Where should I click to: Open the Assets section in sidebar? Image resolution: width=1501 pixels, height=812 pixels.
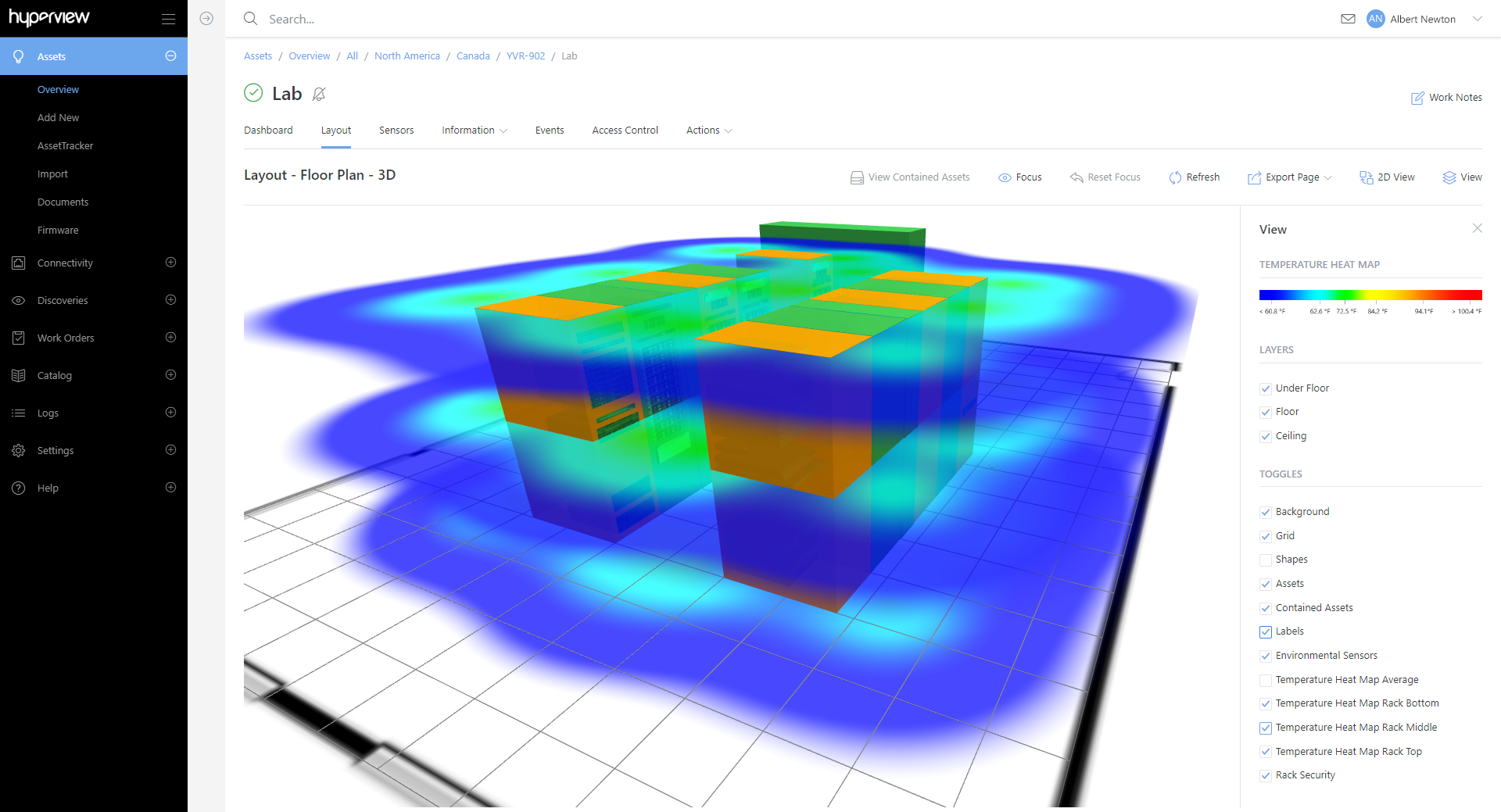52,55
